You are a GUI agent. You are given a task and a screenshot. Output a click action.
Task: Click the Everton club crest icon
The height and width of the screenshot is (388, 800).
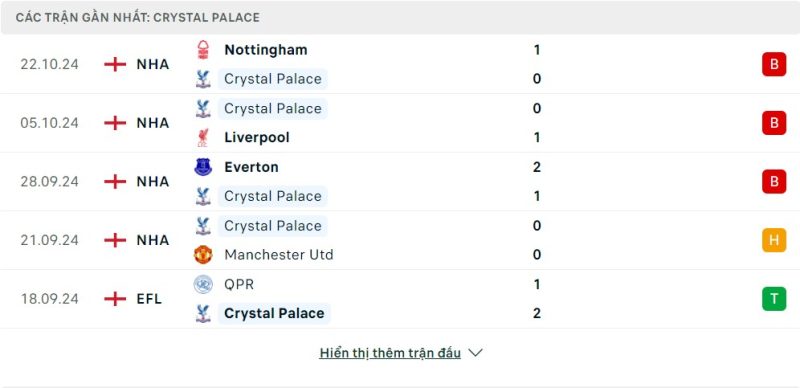coord(203,167)
